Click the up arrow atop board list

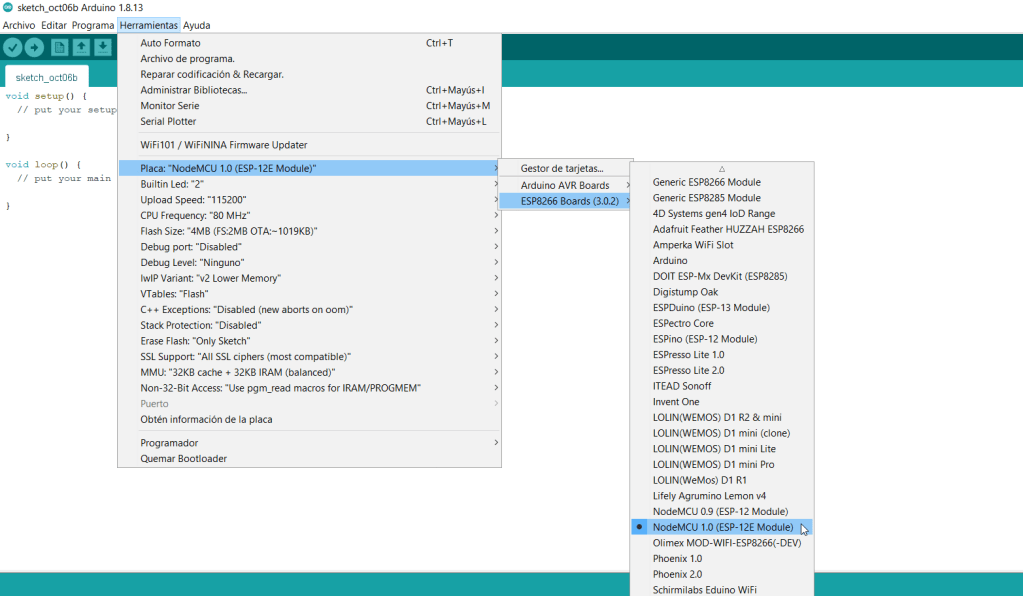(721, 169)
